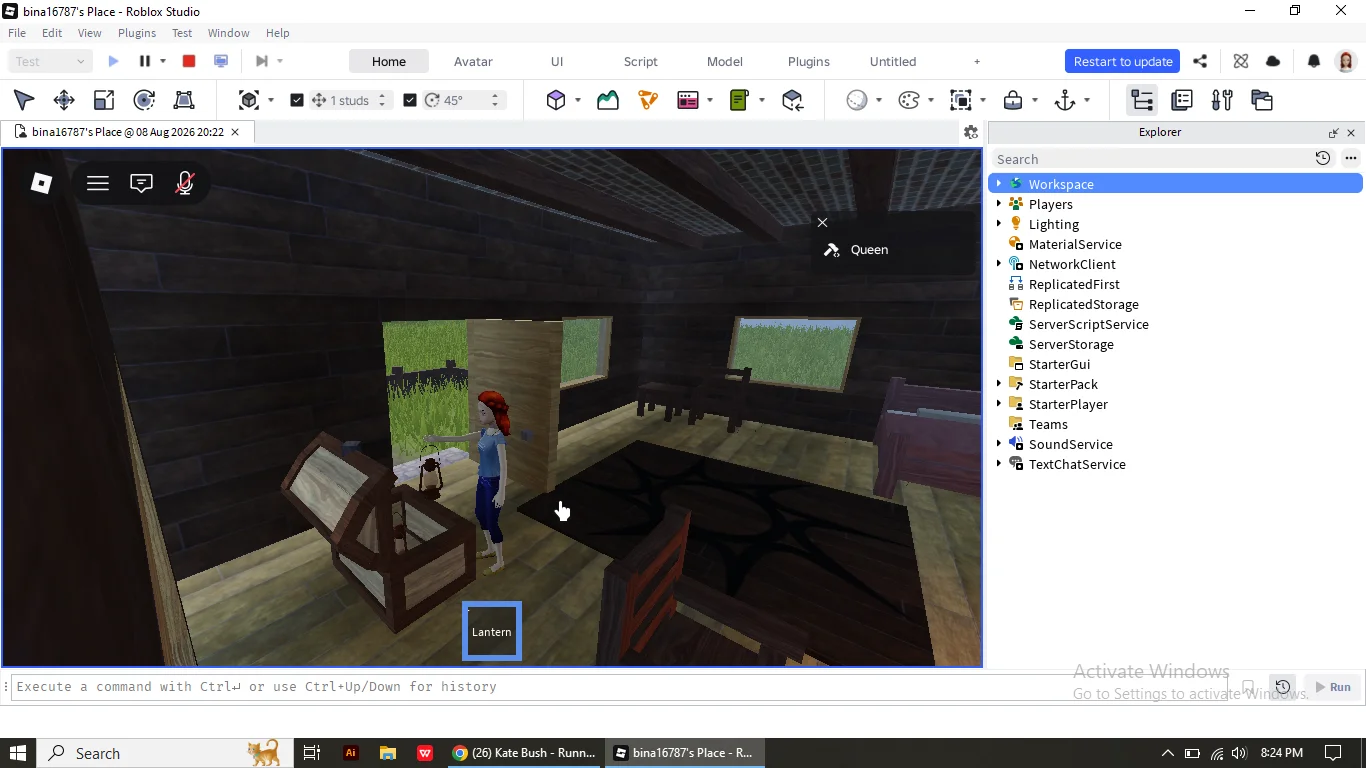Open the Terrain editor
Image resolution: width=1366 pixels, height=768 pixels.
[608, 100]
